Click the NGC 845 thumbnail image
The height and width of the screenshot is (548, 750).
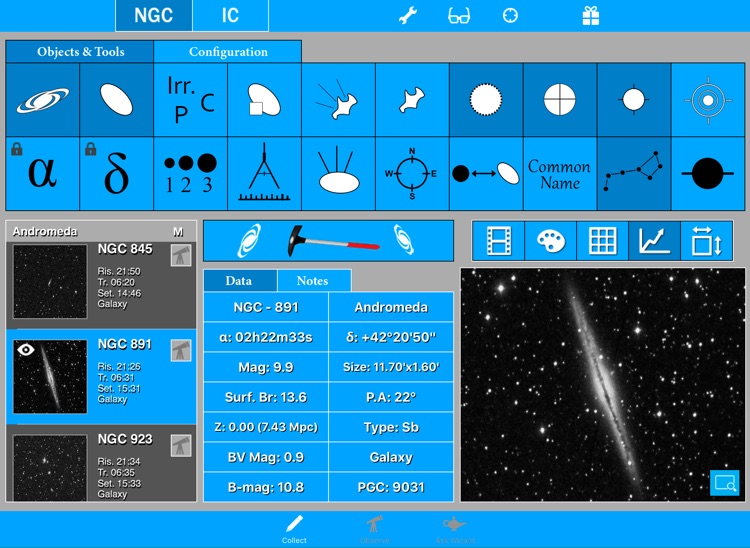(x=50, y=281)
